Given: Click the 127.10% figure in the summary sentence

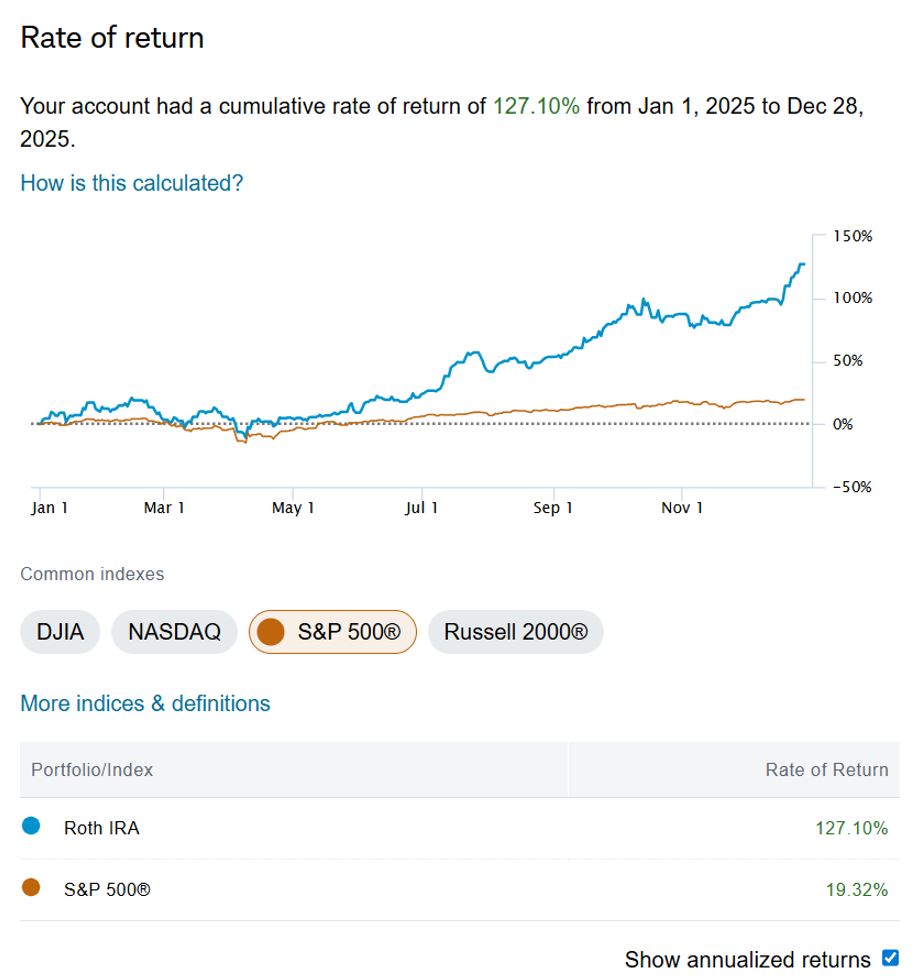Looking at the screenshot, I should tap(536, 105).
